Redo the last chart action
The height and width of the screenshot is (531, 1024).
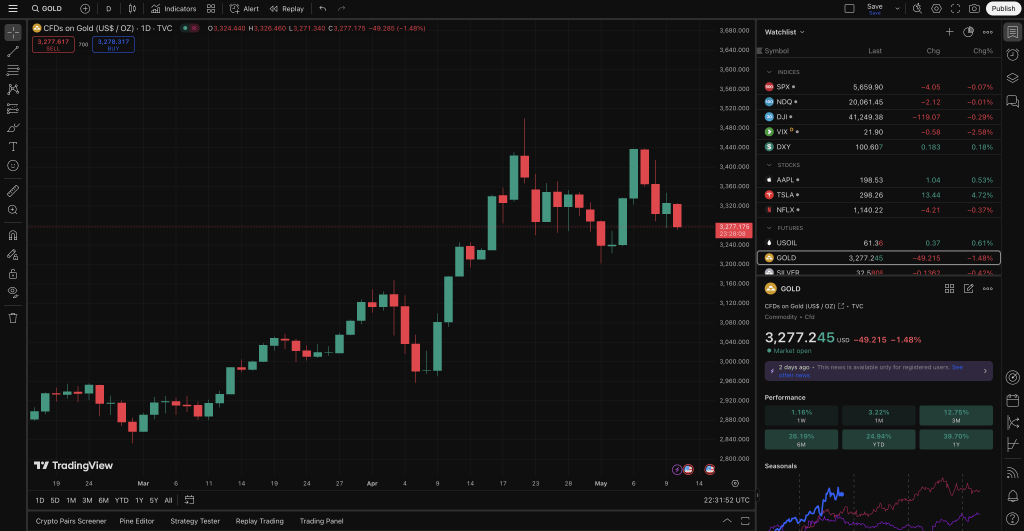tap(342, 8)
